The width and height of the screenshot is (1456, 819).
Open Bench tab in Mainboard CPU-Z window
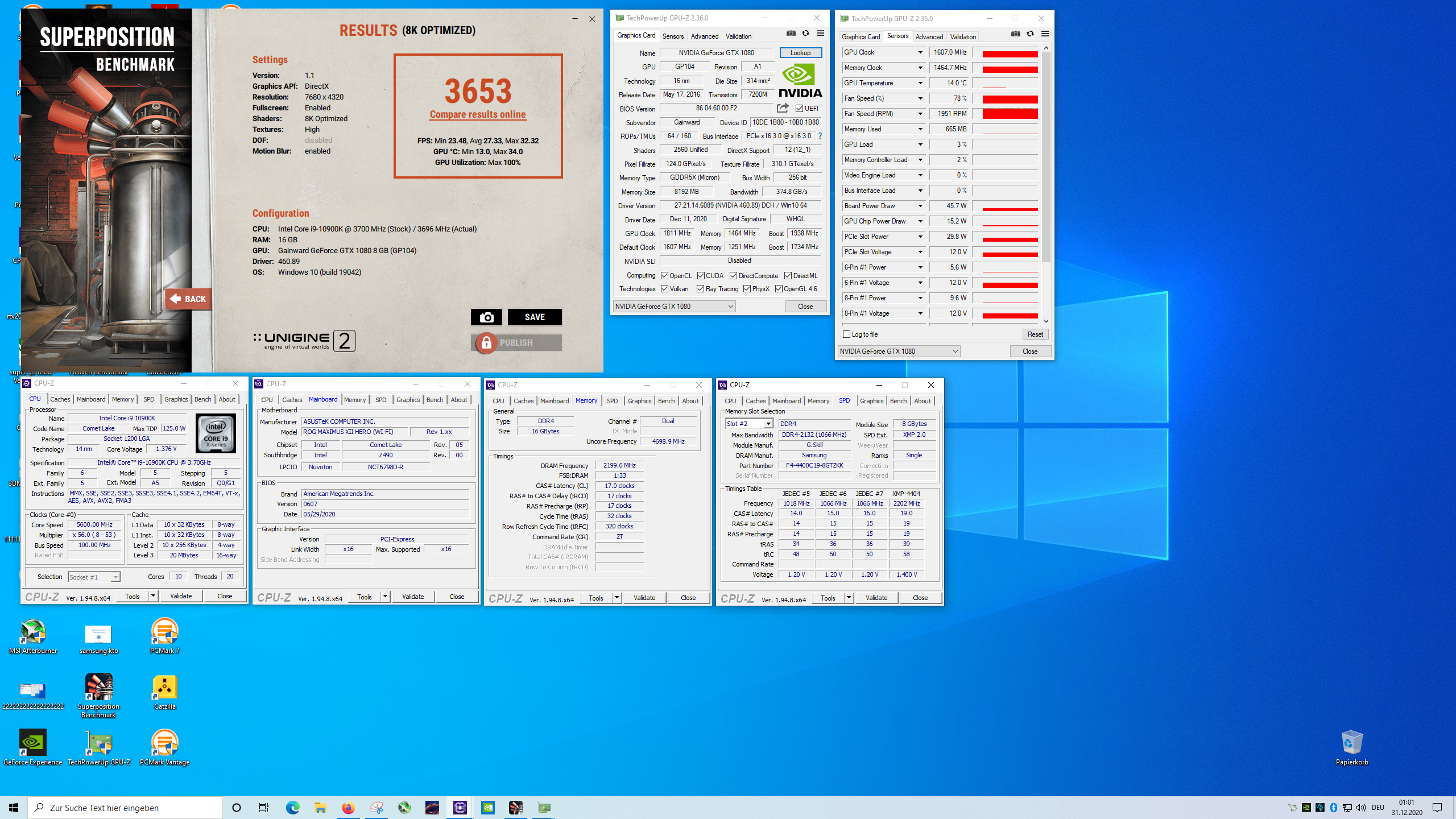point(435,400)
